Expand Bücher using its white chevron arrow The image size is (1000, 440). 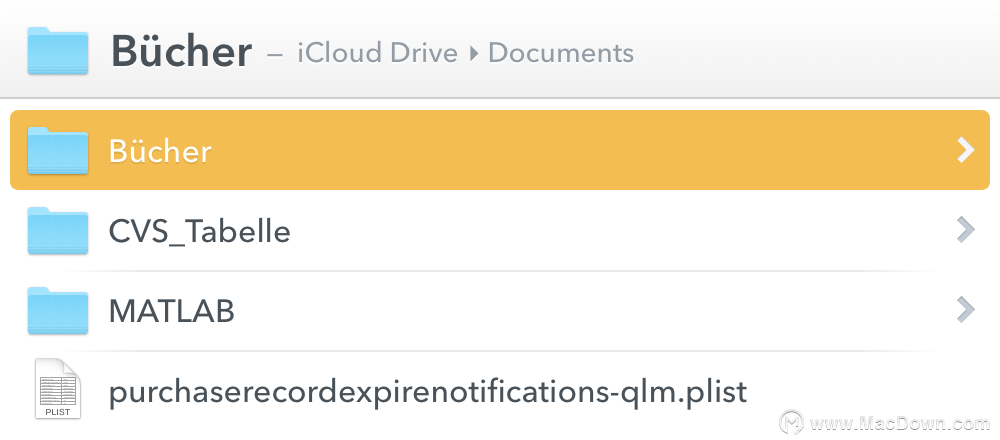pos(966,150)
